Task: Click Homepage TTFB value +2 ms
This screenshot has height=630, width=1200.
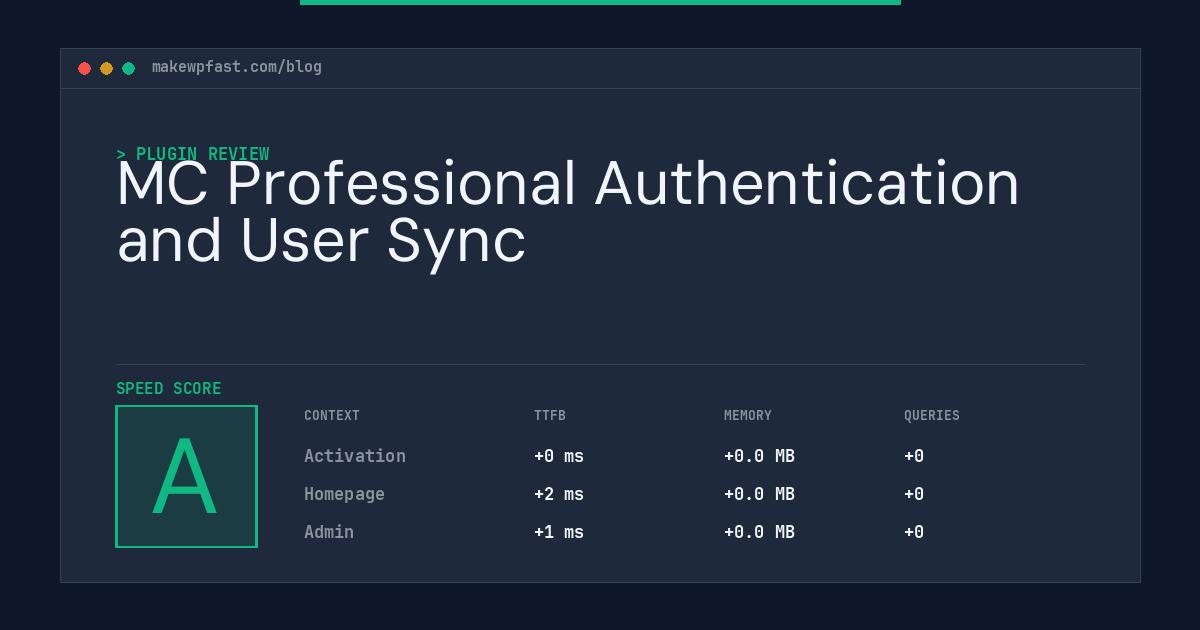Action: [x=559, y=494]
